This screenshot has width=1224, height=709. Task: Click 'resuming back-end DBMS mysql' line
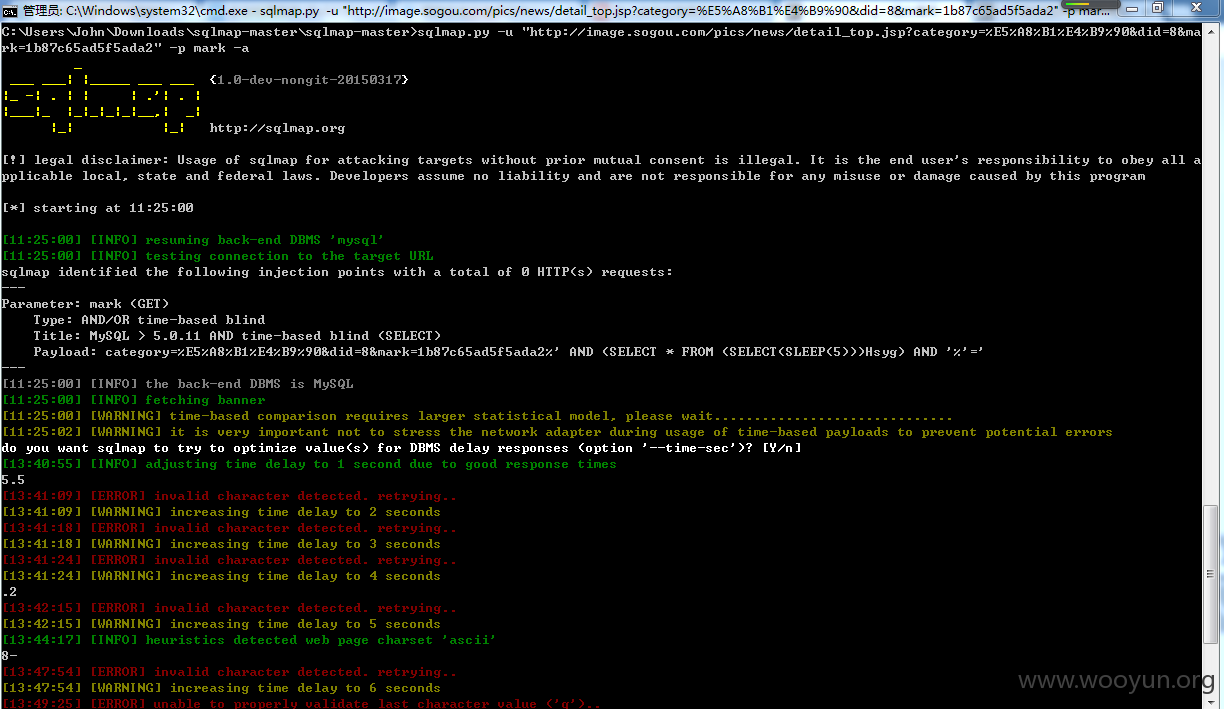pyautogui.click(x=193, y=240)
